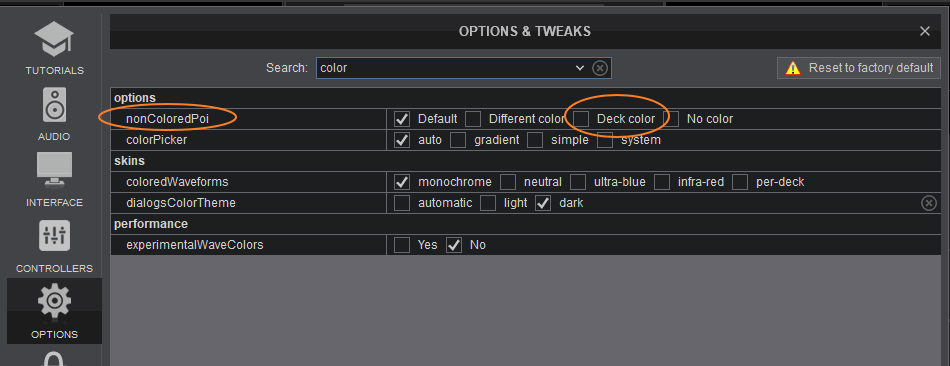The width and height of the screenshot is (950, 366).
Task: Reset dialogsColorTheme with the row X icon
Action: tap(929, 203)
